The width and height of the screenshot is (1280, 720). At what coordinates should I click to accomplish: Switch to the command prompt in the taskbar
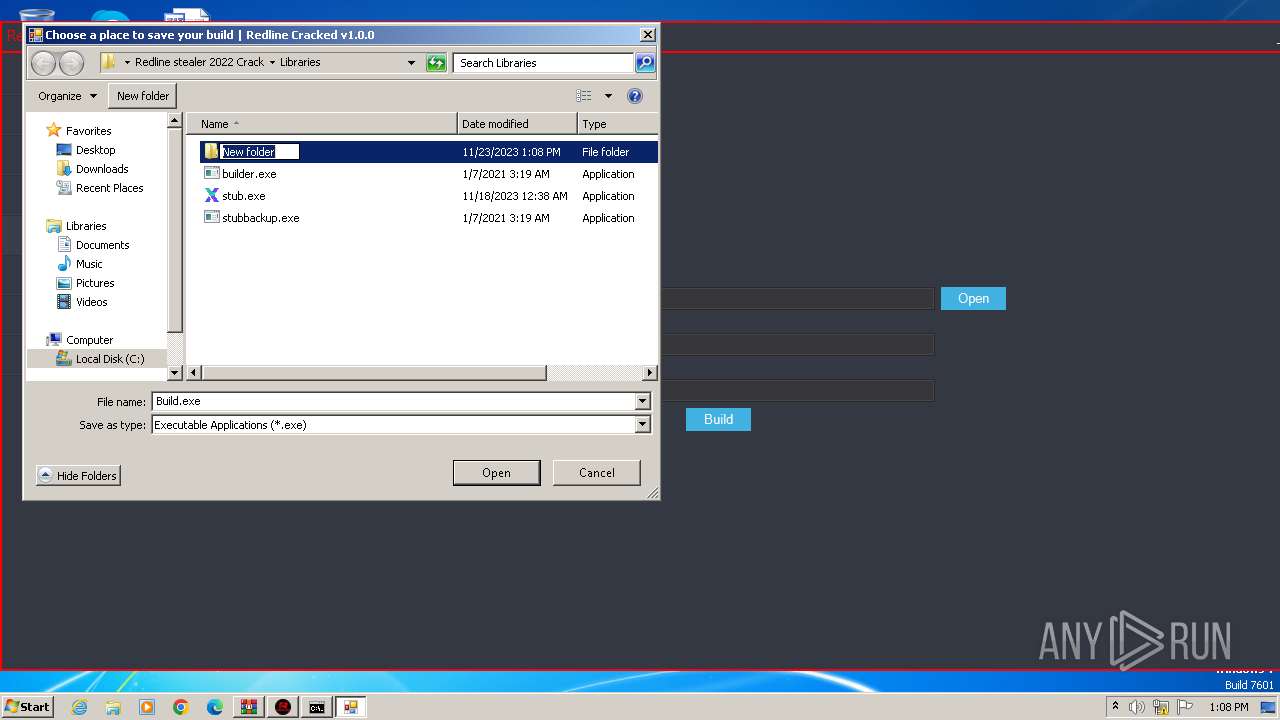(x=317, y=707)
